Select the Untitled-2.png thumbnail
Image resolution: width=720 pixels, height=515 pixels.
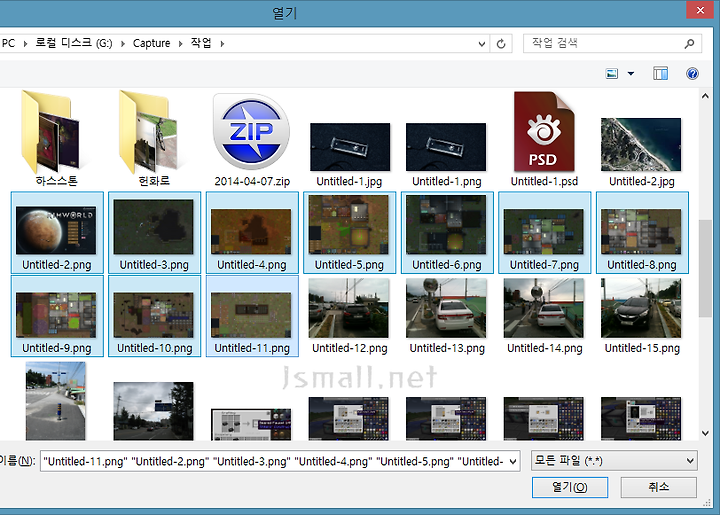click(56, 230)
